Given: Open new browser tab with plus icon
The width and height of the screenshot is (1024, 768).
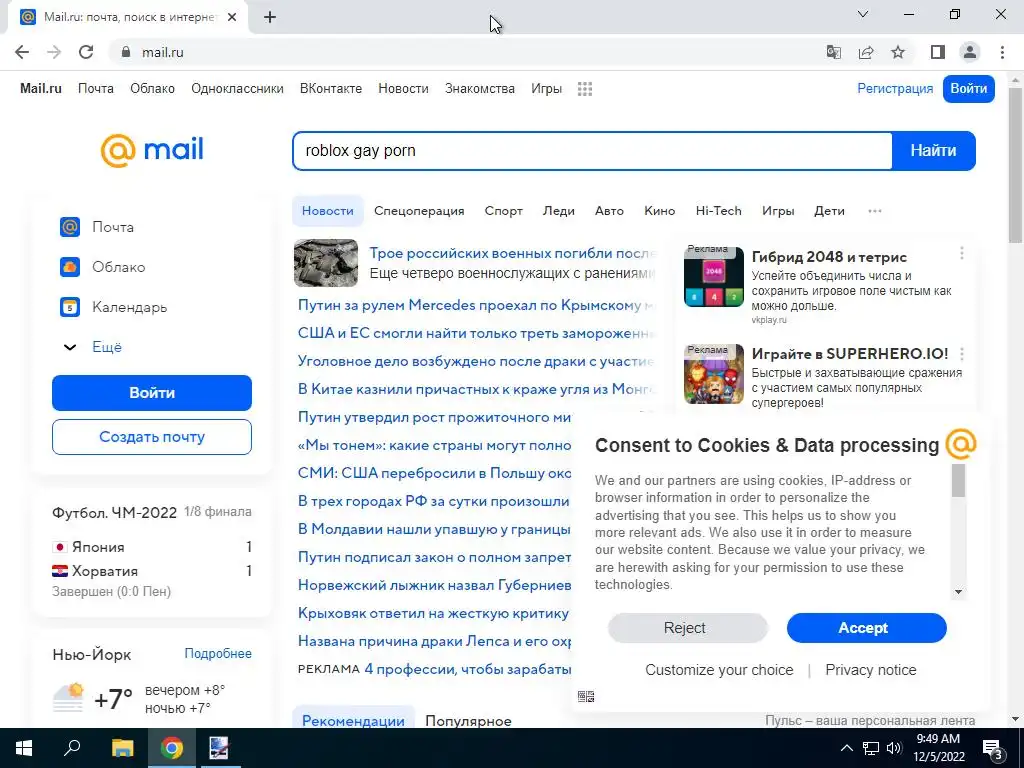Looking at the screenshot, I should 270,18.
